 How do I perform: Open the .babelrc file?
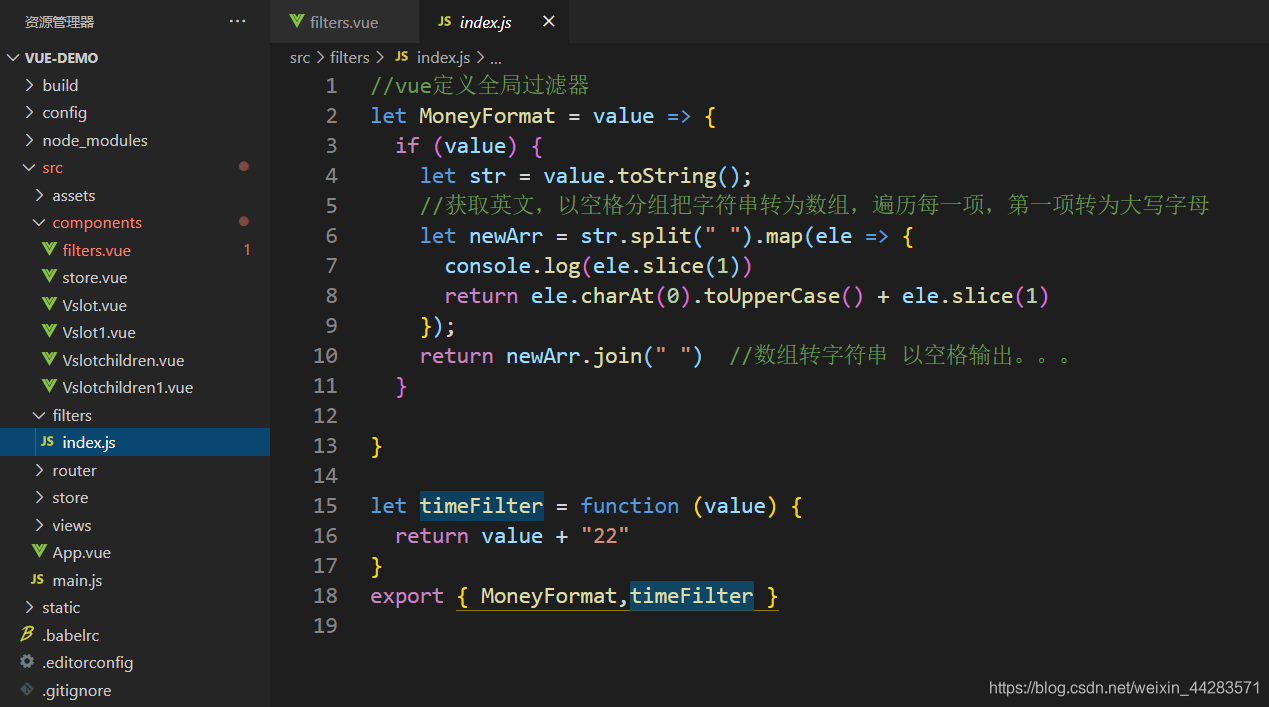[x=135, y=635]
